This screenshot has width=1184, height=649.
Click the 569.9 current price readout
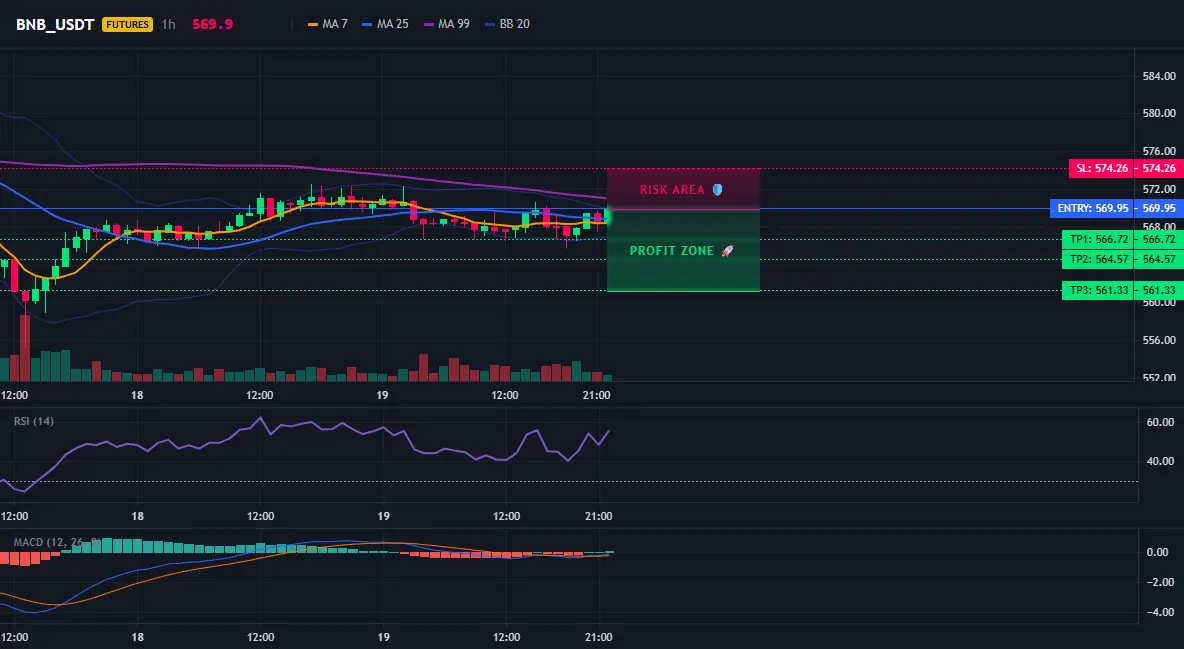(212, 24)
